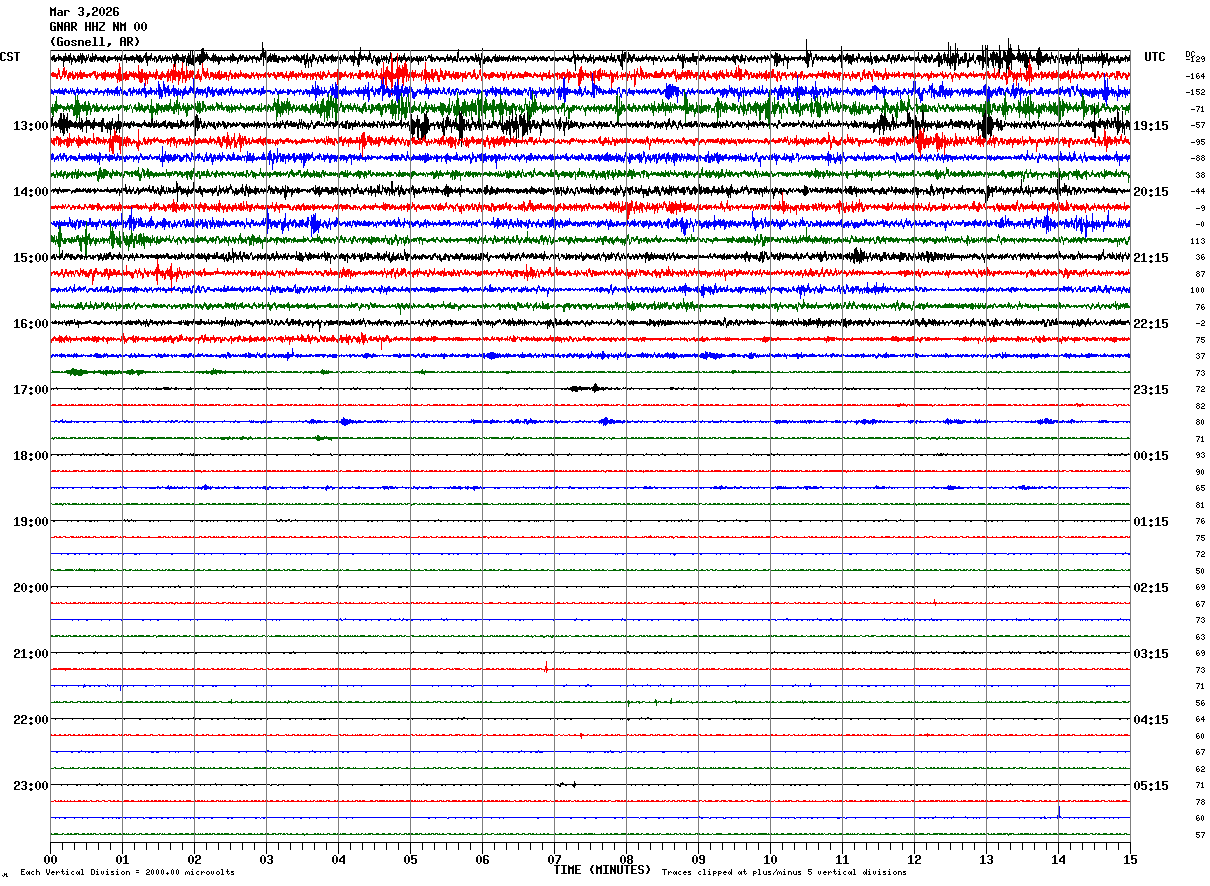Click the date label Mar 3,2026

(x=84, y=12)
